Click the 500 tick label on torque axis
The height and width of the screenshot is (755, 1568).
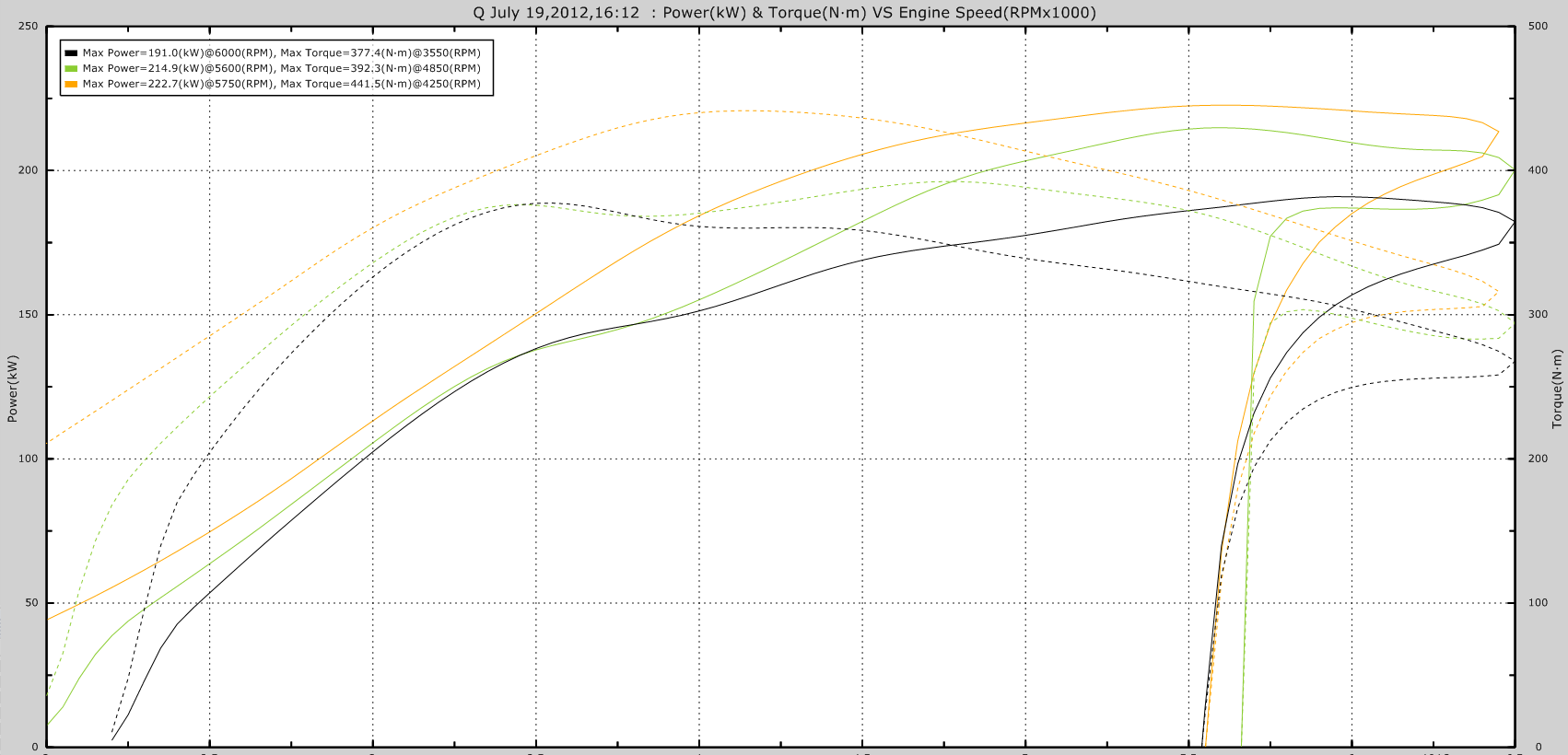coord(1538,27)
